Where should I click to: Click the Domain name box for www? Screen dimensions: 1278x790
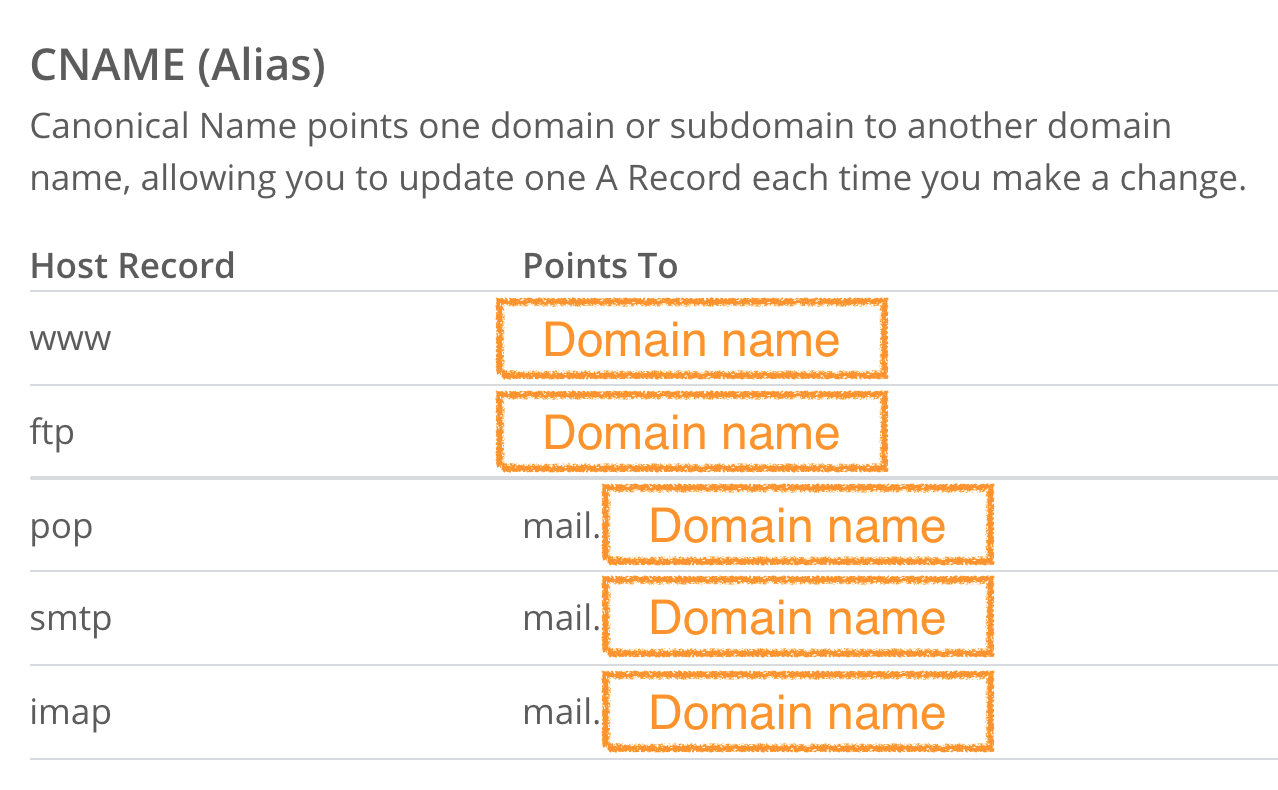691,338
